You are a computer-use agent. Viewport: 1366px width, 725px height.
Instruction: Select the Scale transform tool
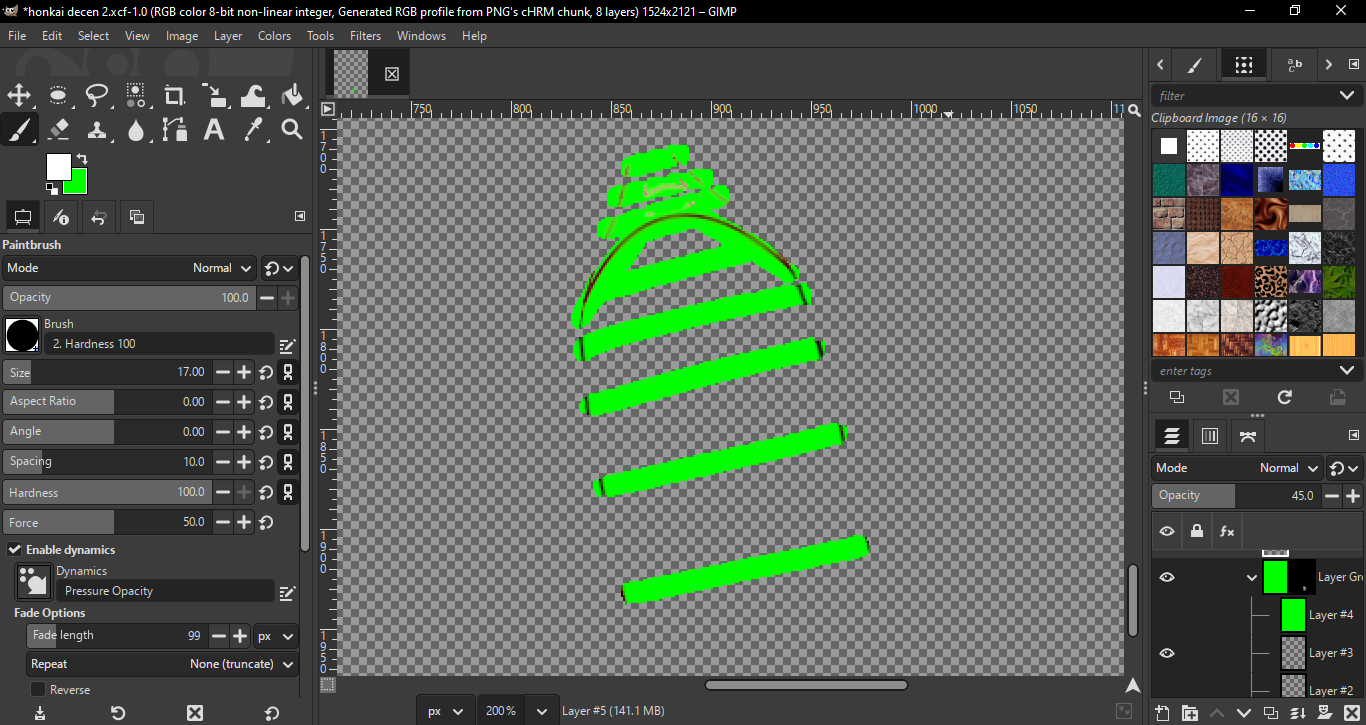tap(214, 96)
